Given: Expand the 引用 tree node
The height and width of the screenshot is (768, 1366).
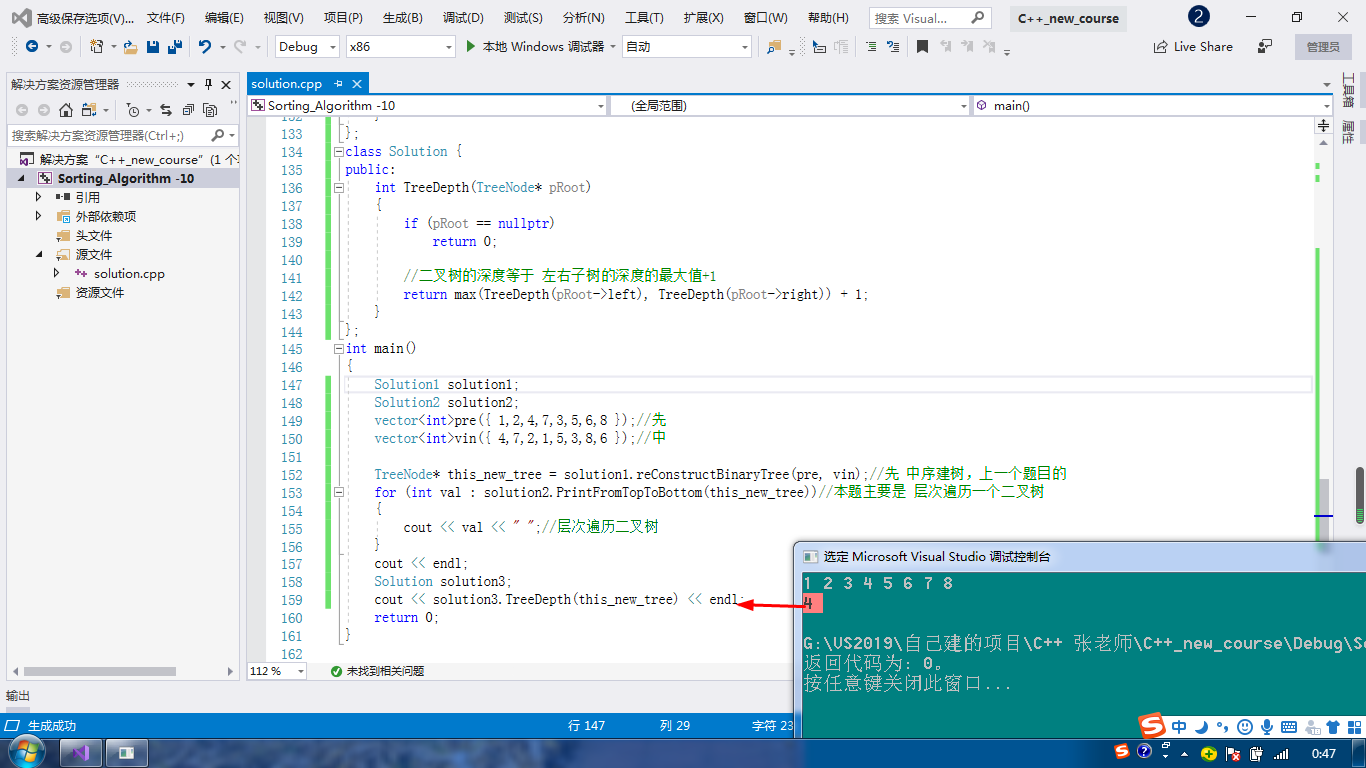Looking at the screenshot, I should tap(38, 197).
